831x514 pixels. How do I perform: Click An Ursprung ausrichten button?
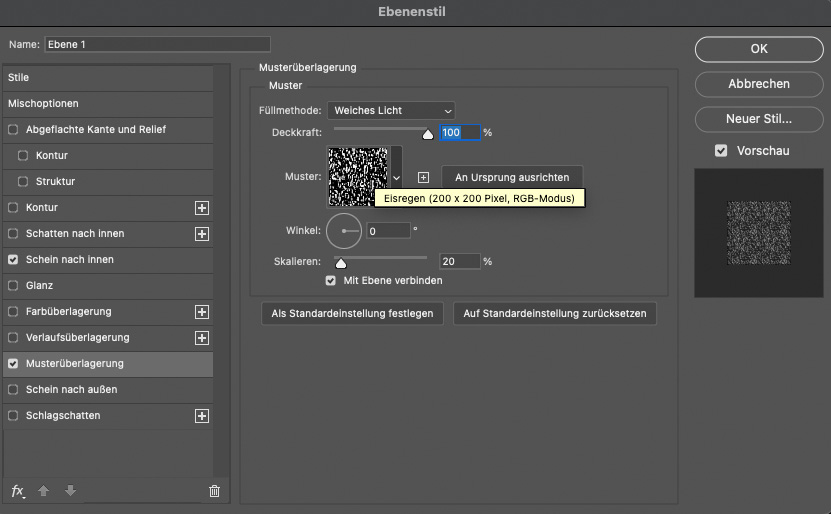tap(512, 178)
